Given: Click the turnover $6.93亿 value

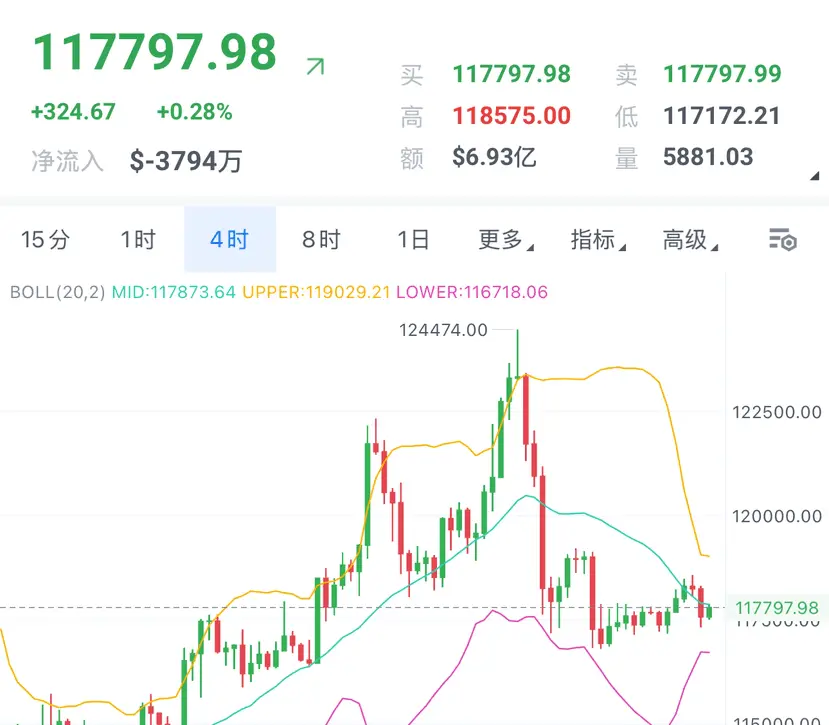Looking at the screenshot, I should [494, 157].
